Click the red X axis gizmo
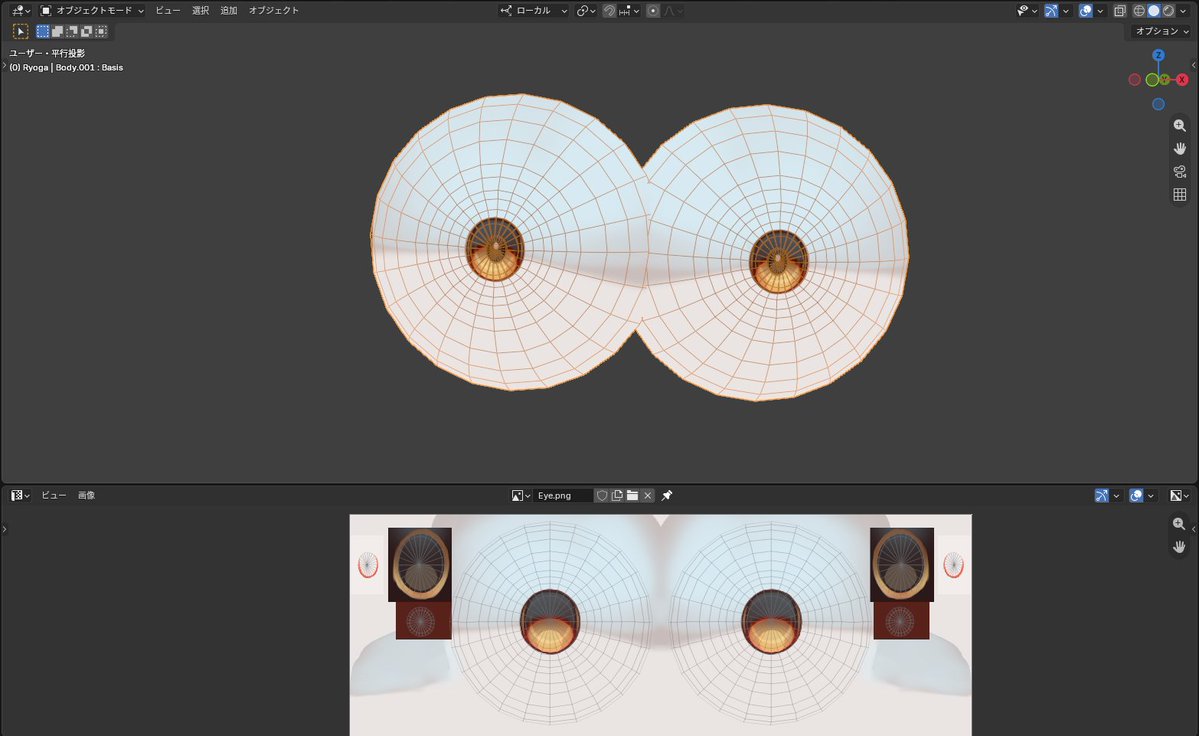 (1182, 79)
